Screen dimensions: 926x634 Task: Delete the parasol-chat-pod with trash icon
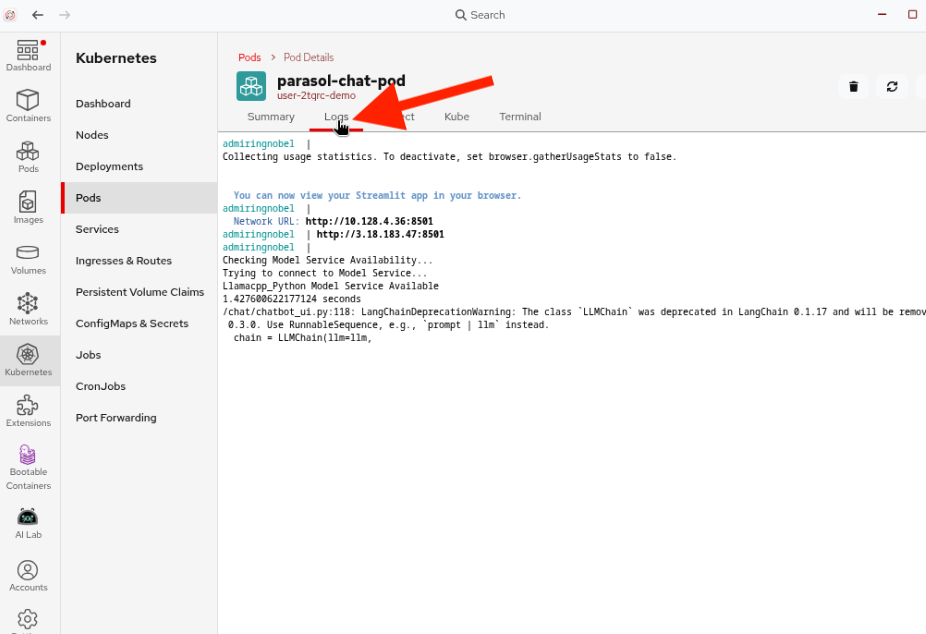(853, 87)
